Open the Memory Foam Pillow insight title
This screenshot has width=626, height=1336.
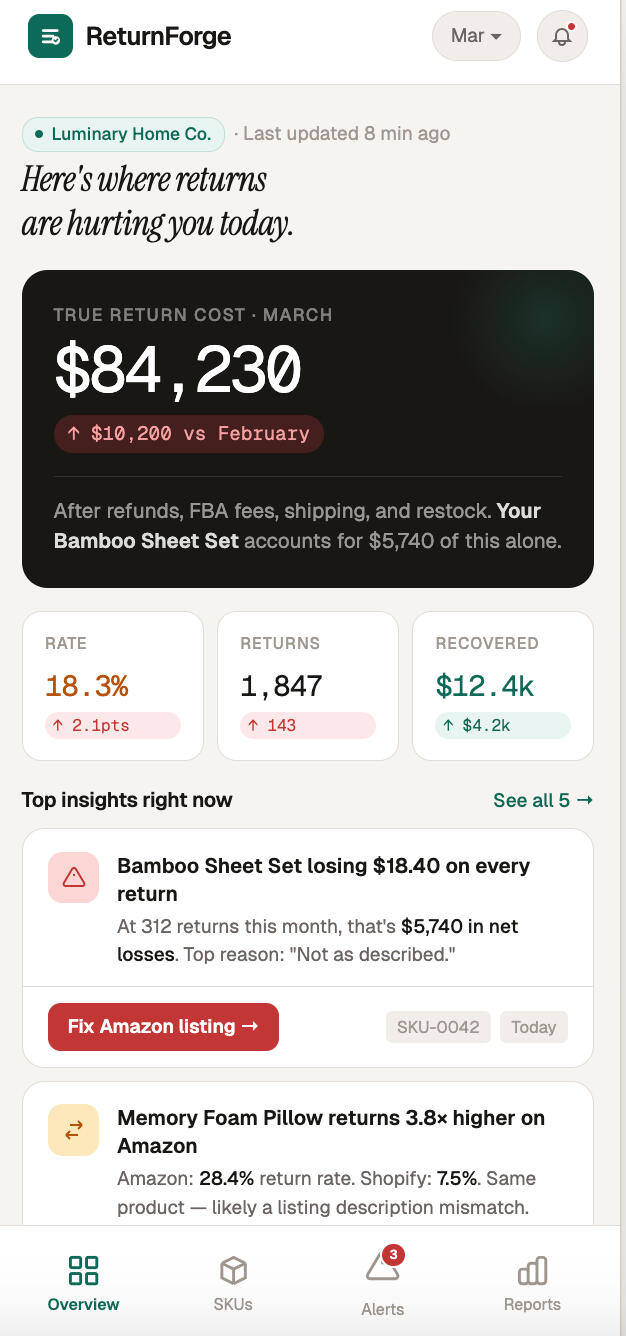pos(330,1132)
